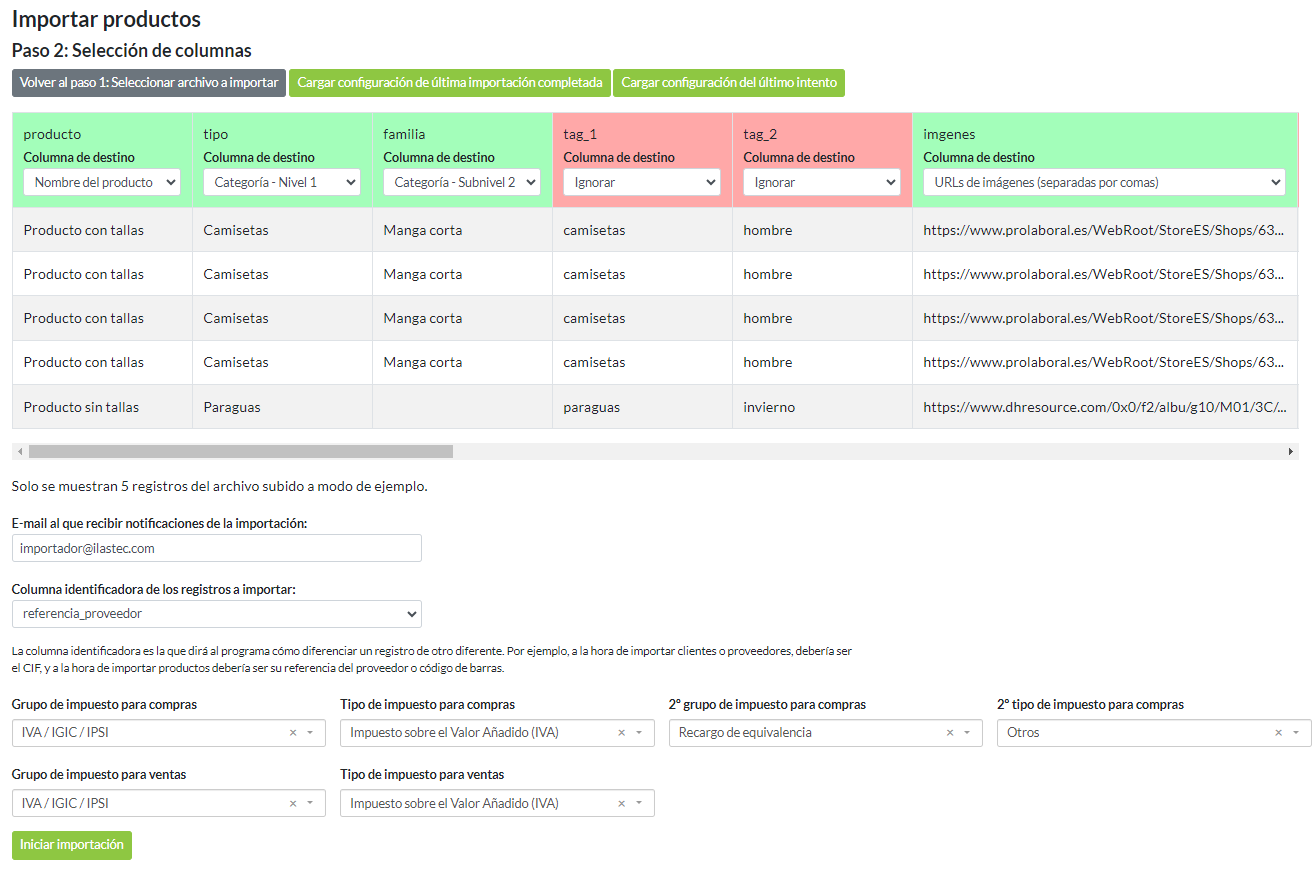Change 'tag_1' column destination from Ignorar
Viewport: 1312px width, 882px height.
tap(641, 182)
